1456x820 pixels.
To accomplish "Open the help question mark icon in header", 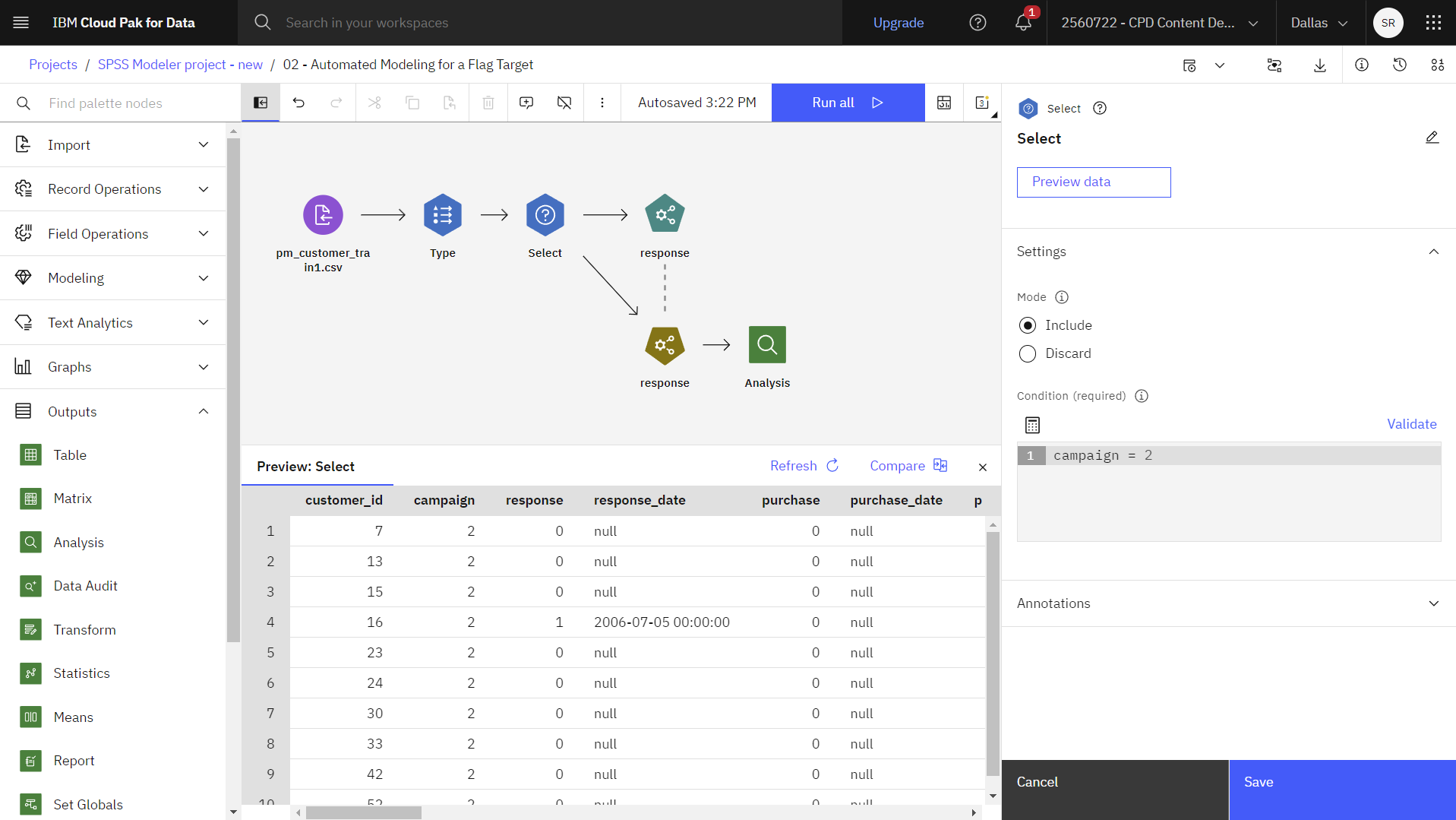I will tap(978, 23).
